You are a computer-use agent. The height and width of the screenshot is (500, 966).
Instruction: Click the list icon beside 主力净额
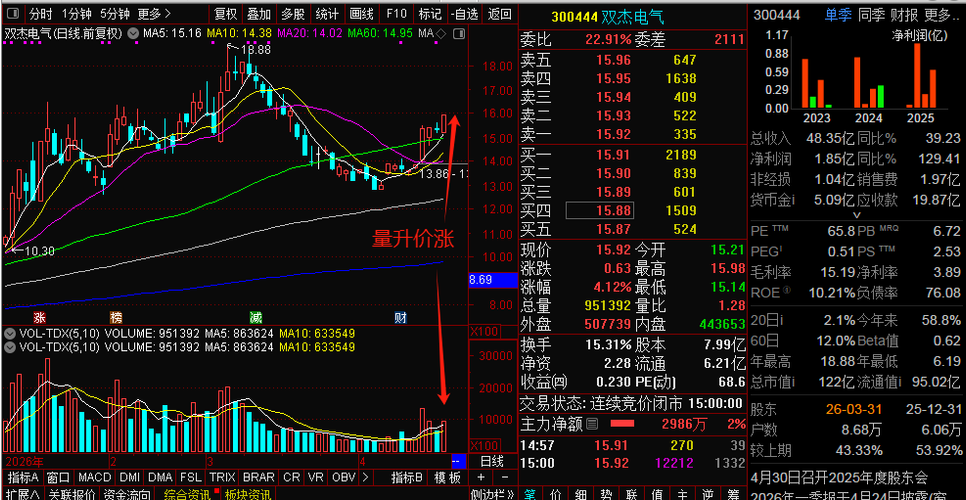coord(591,424)
